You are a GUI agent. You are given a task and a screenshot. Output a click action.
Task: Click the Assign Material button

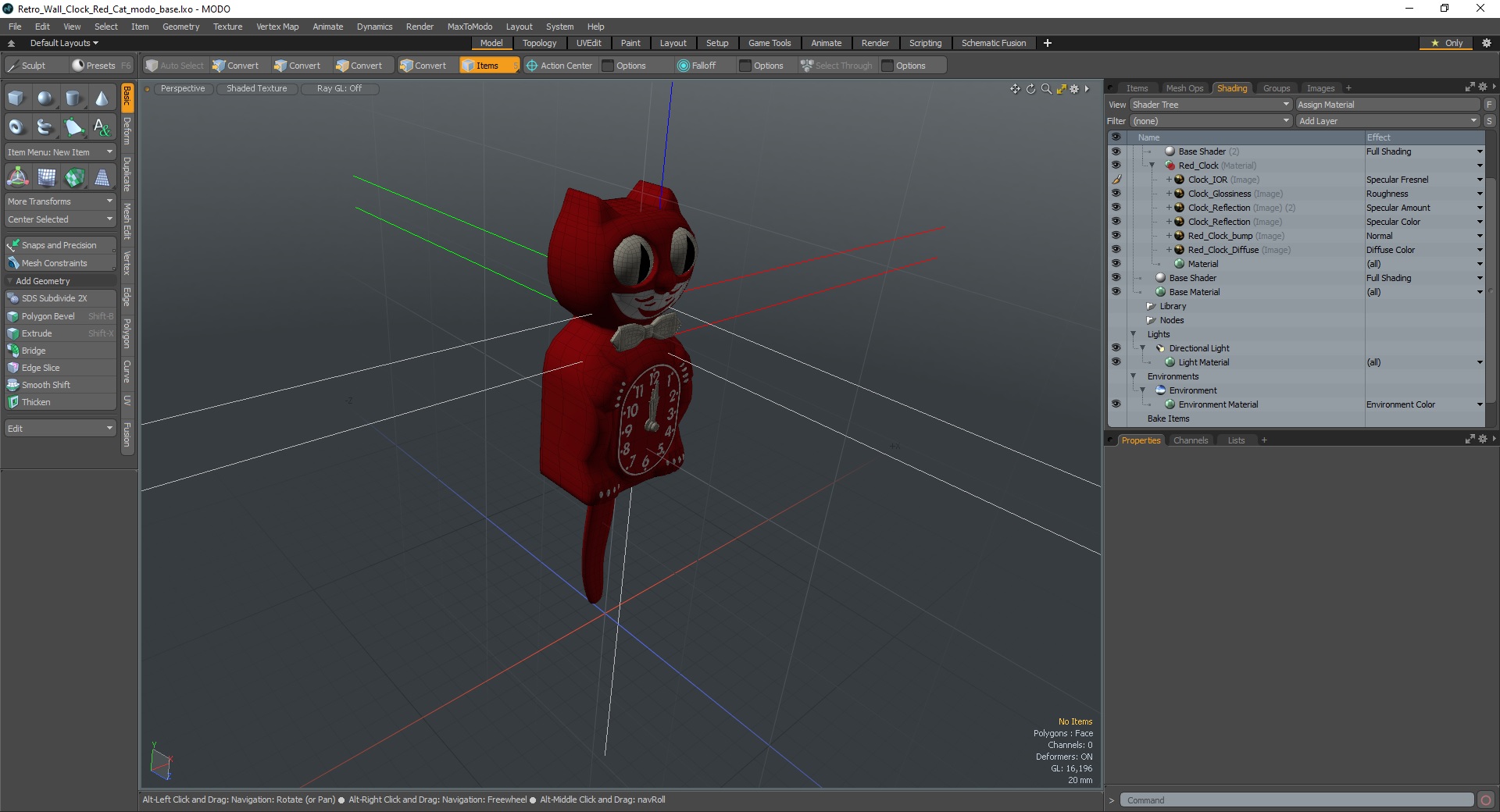pos(1387,105)
